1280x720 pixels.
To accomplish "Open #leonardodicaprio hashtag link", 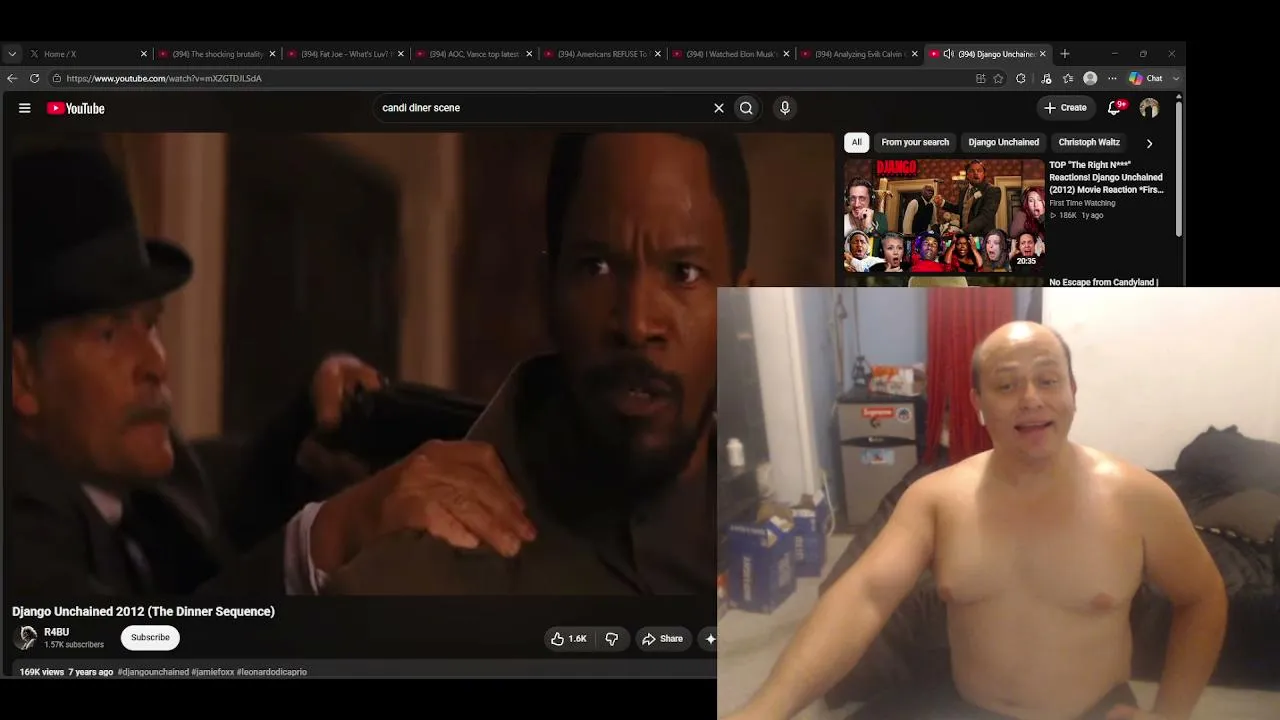I will pyautogui.click(x=272, y=672).
